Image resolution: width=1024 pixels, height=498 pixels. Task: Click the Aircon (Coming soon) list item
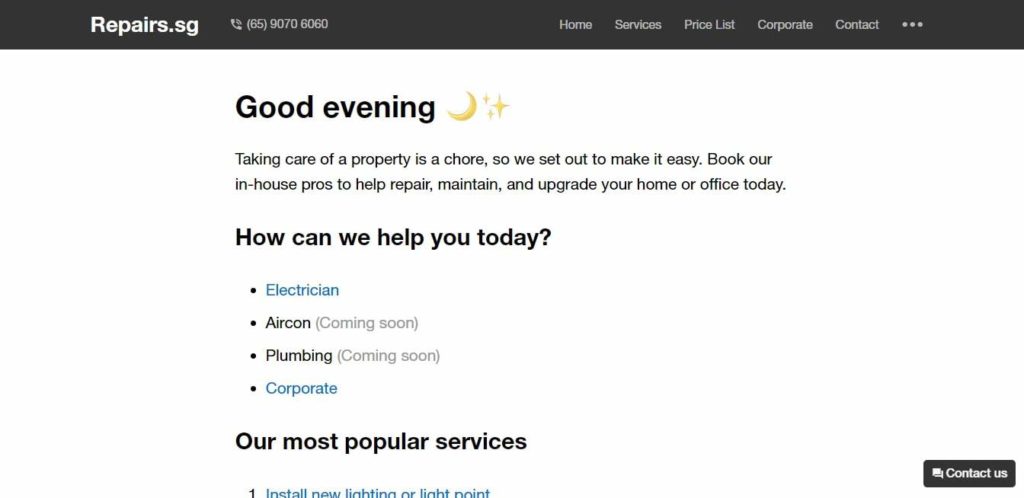342,323
